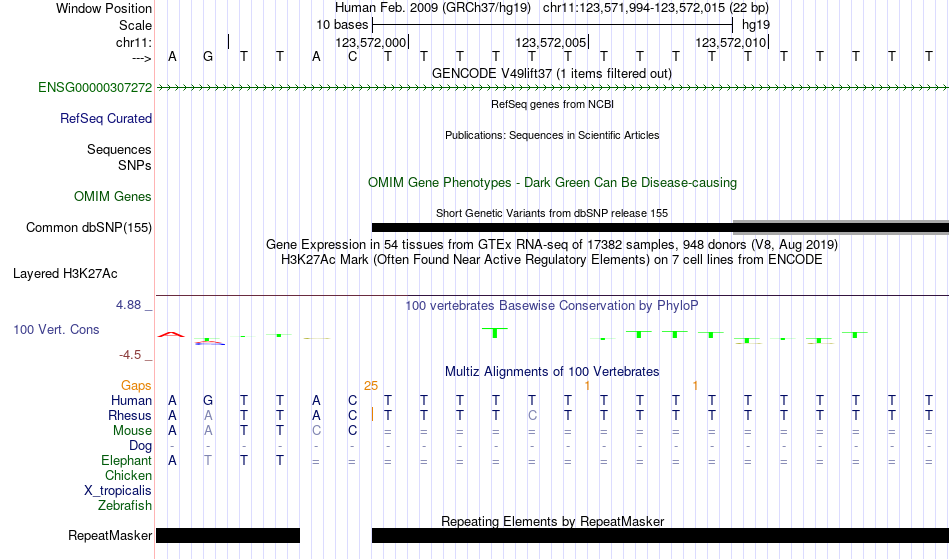Image resolution: width=950 pixels, height=559 pixels.
Task: Click the -4.5 PhyloP lower limit
Action: tap(130, 354)
